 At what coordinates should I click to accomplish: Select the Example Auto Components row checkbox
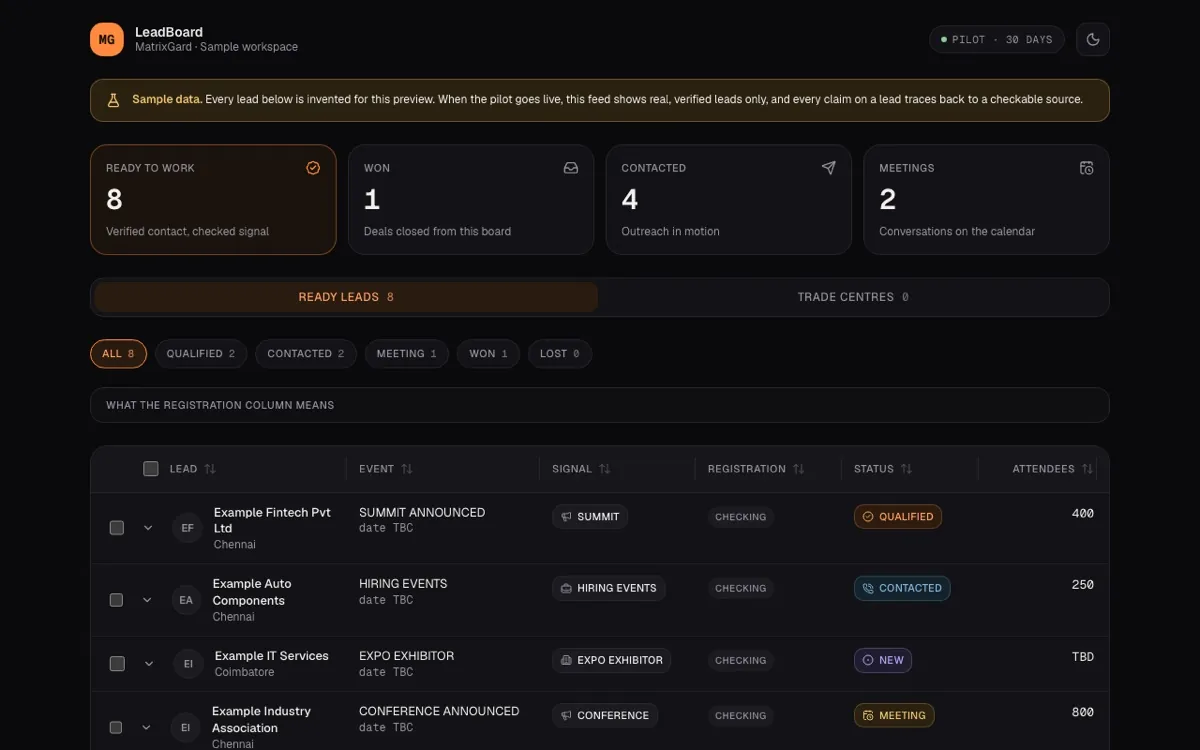[117, 600]
